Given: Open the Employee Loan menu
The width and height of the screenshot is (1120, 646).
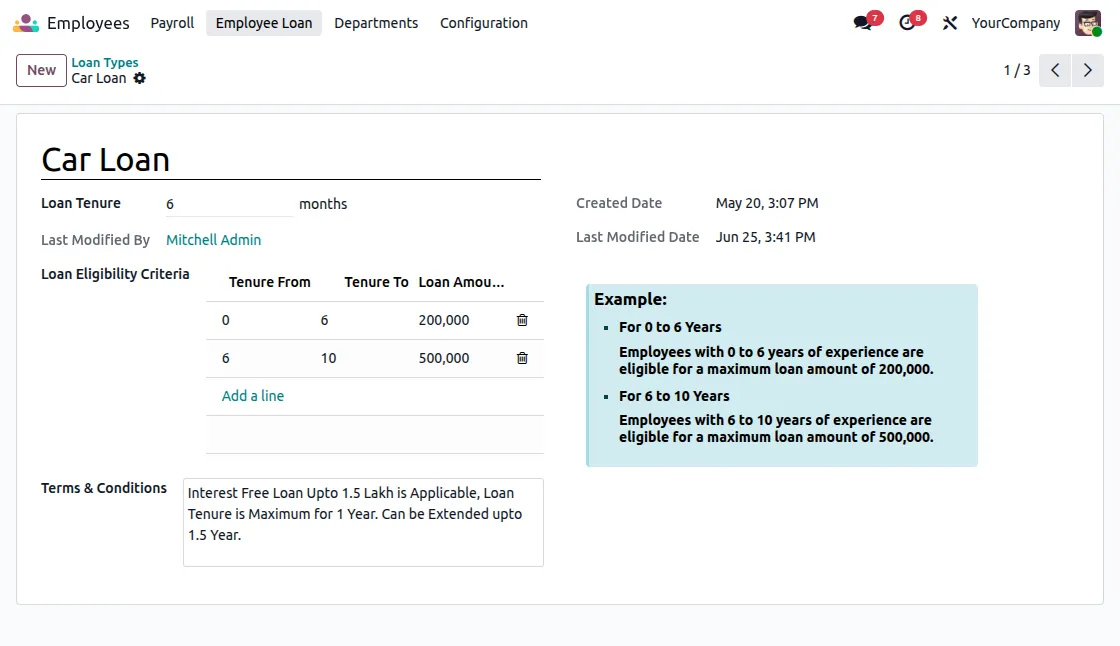Looking at the screenshot, I should click(264, 23).
